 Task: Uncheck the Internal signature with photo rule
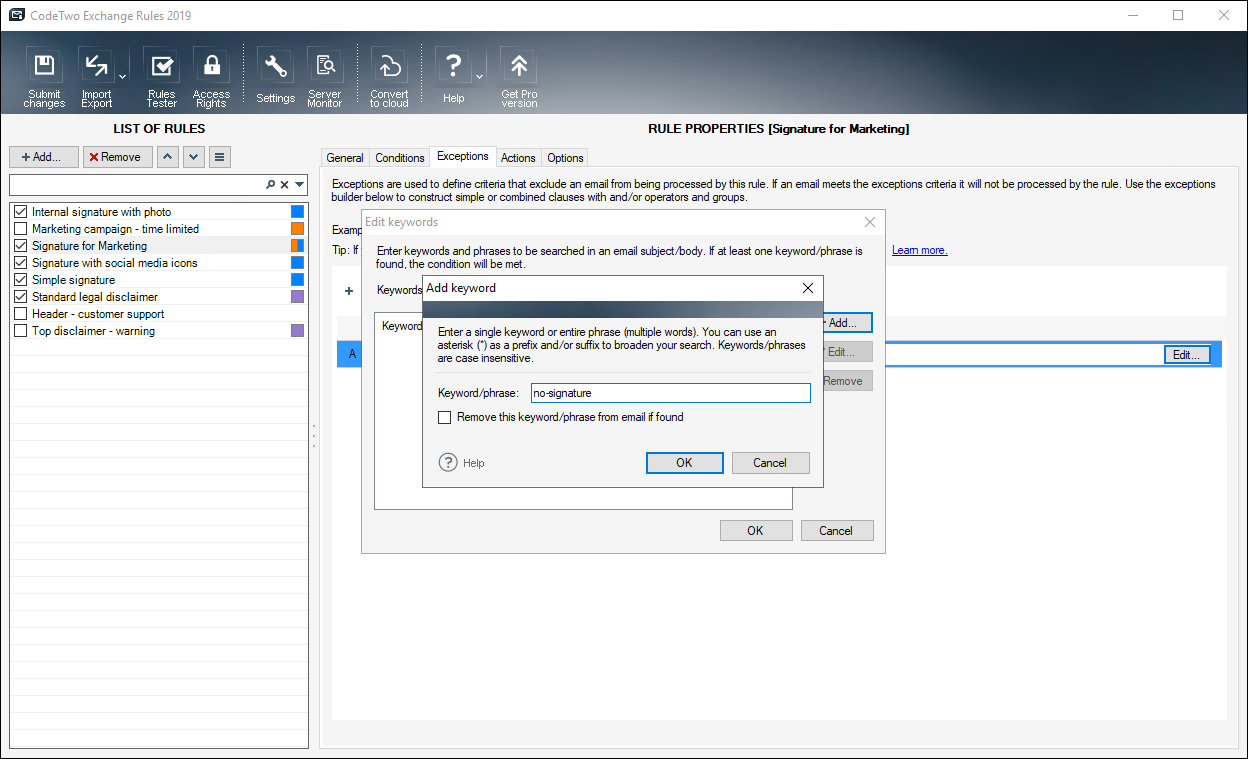tap(20, 212)
